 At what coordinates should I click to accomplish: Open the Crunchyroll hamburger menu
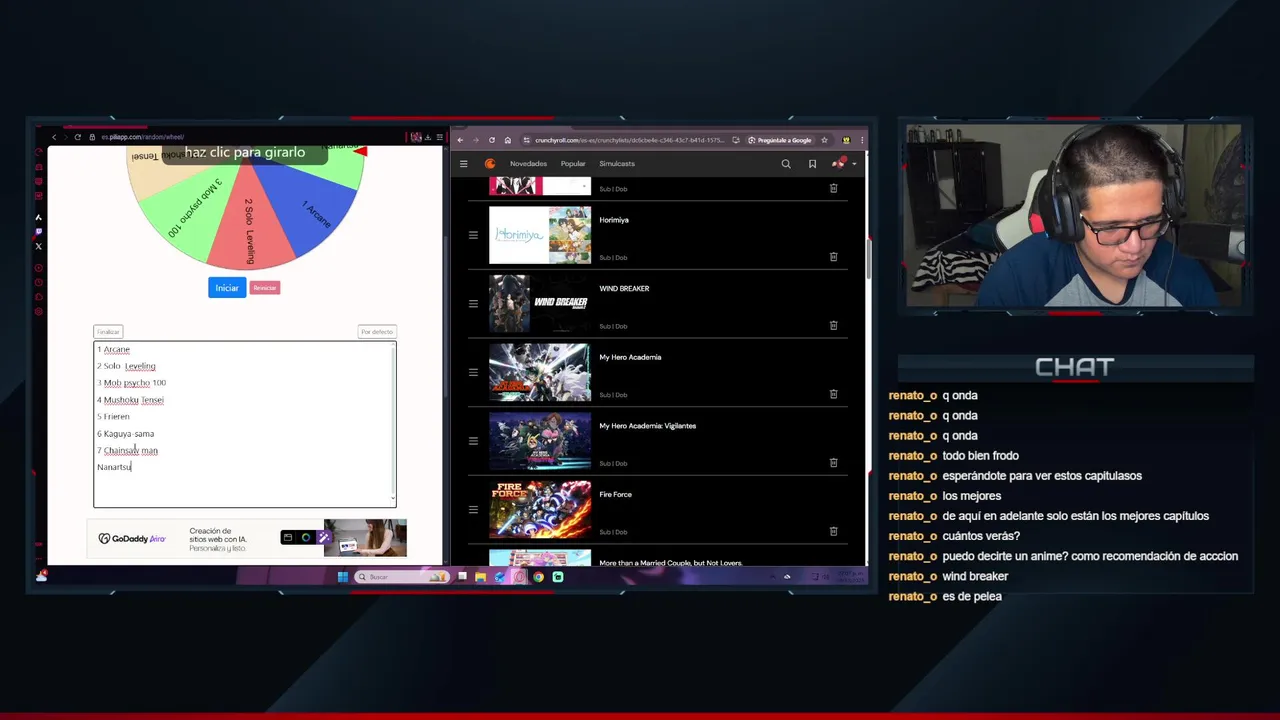point(463,164)
